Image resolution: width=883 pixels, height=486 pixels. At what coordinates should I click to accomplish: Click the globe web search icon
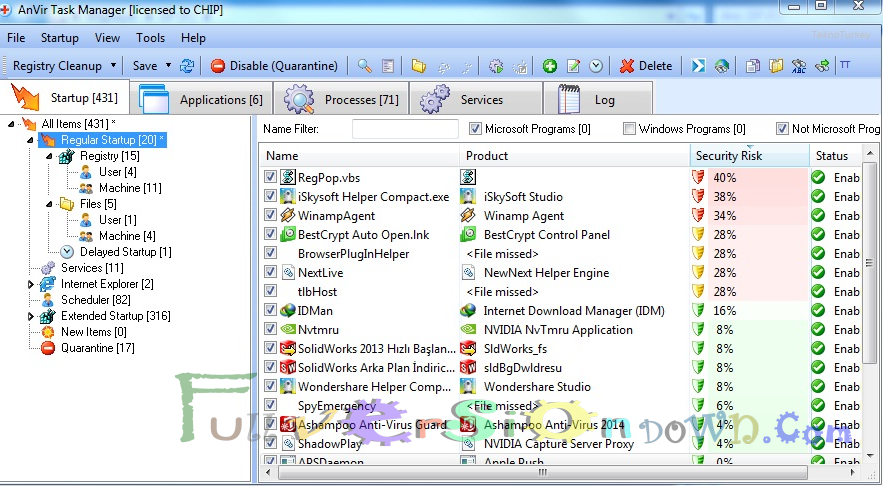[722, 66]
